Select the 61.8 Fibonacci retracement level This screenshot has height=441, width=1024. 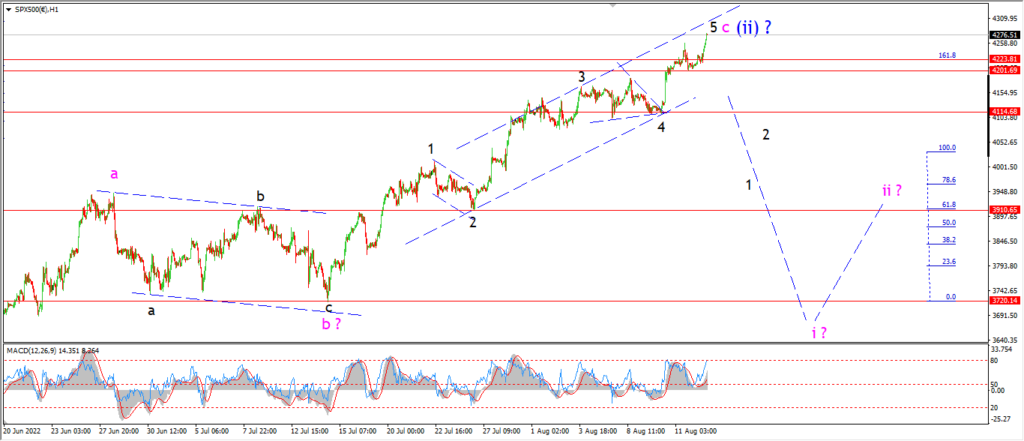(x=950, y=204)
